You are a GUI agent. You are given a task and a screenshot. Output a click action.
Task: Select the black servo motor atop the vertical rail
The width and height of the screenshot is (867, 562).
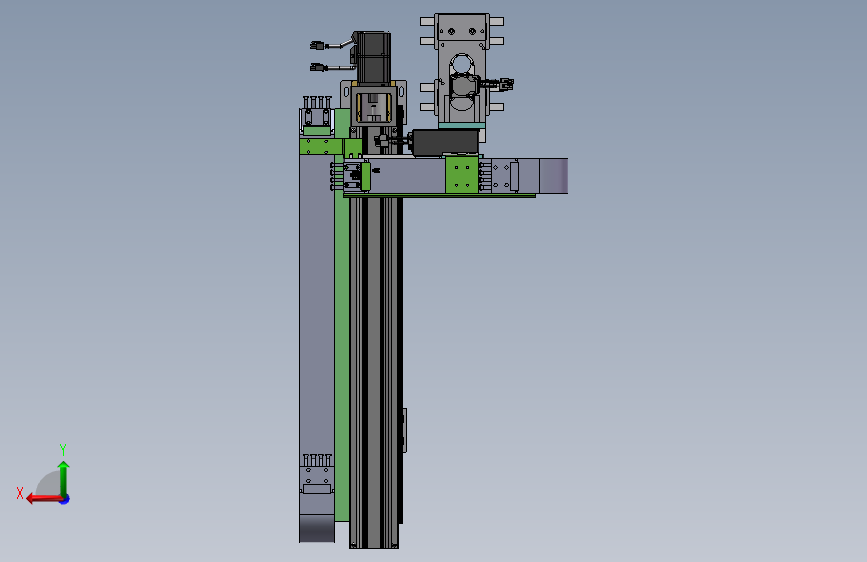[372, 58]
